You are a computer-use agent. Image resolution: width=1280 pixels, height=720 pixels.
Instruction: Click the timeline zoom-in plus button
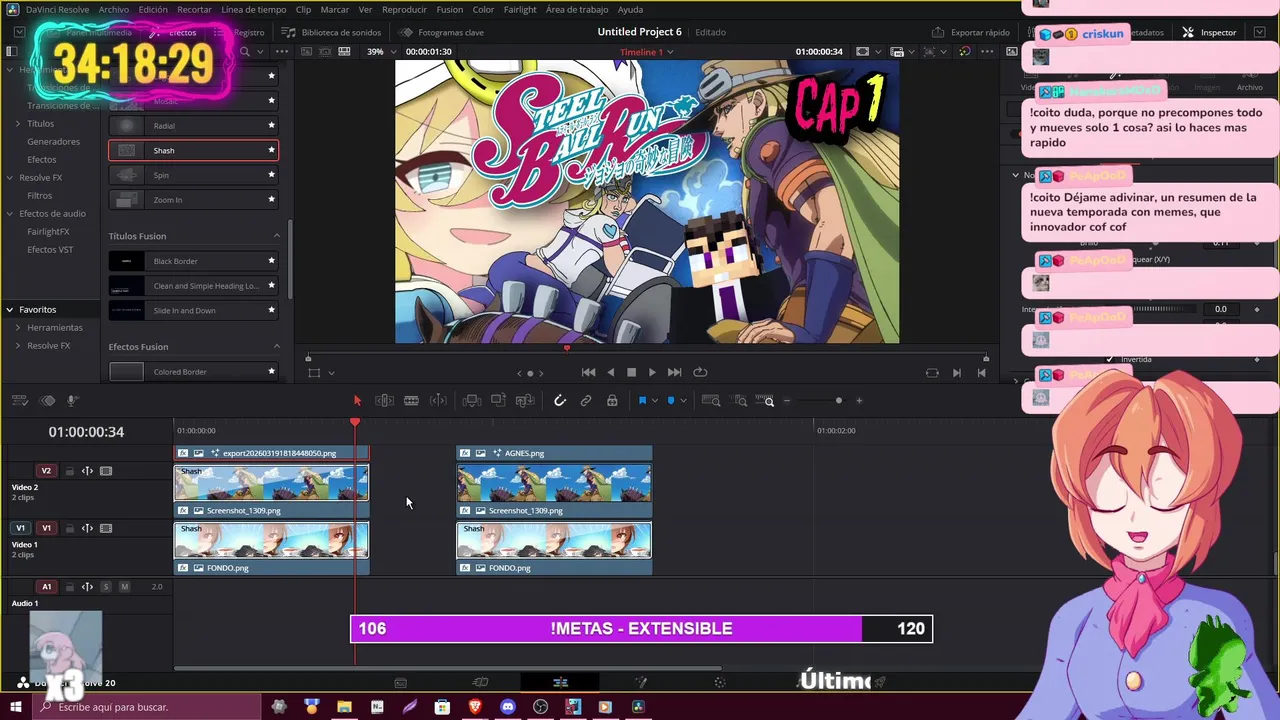pos(859,401)
